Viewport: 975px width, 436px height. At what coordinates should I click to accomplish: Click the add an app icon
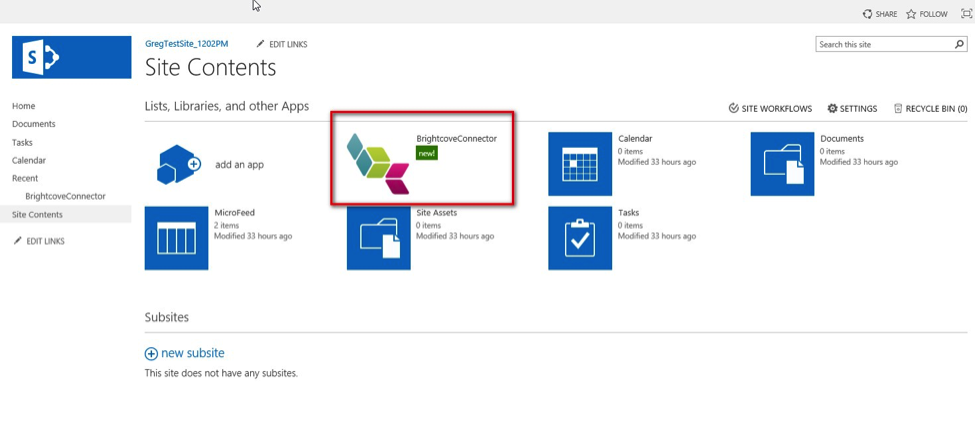point(178,164)
